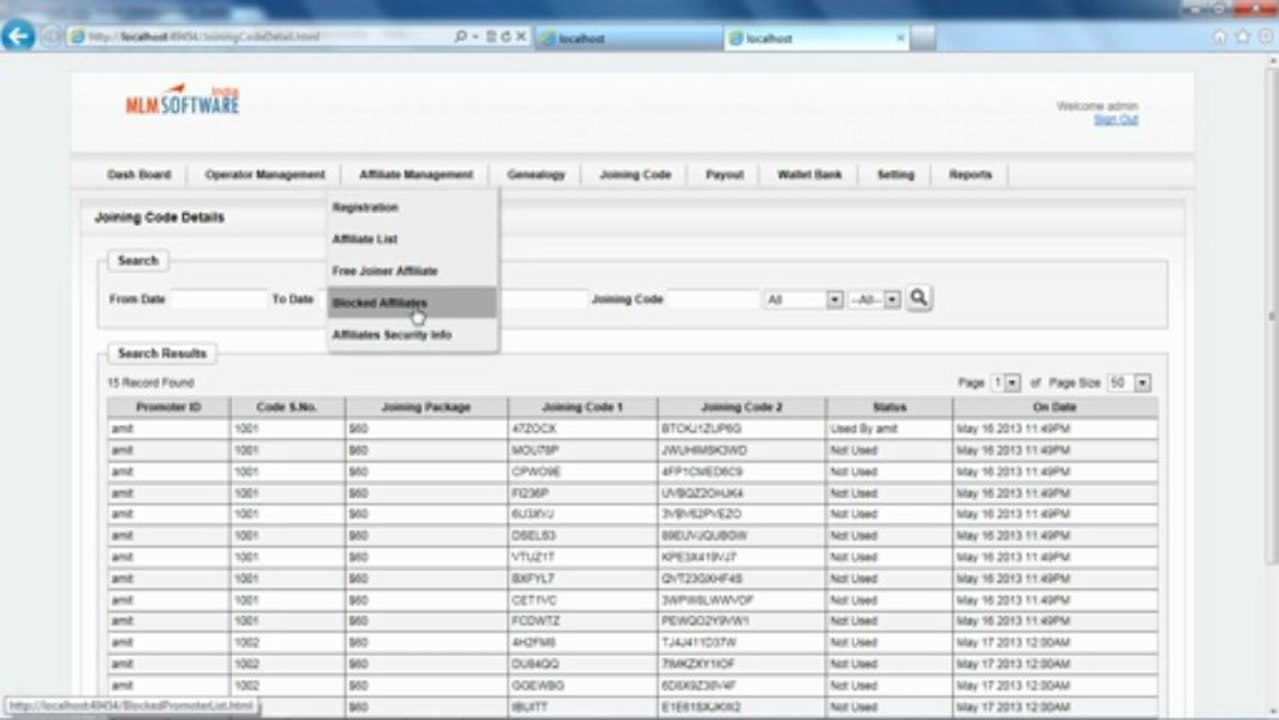Screen dimensions: 1279x720
Task: Close the active localhost tab
Action: [x=901, y=38]
